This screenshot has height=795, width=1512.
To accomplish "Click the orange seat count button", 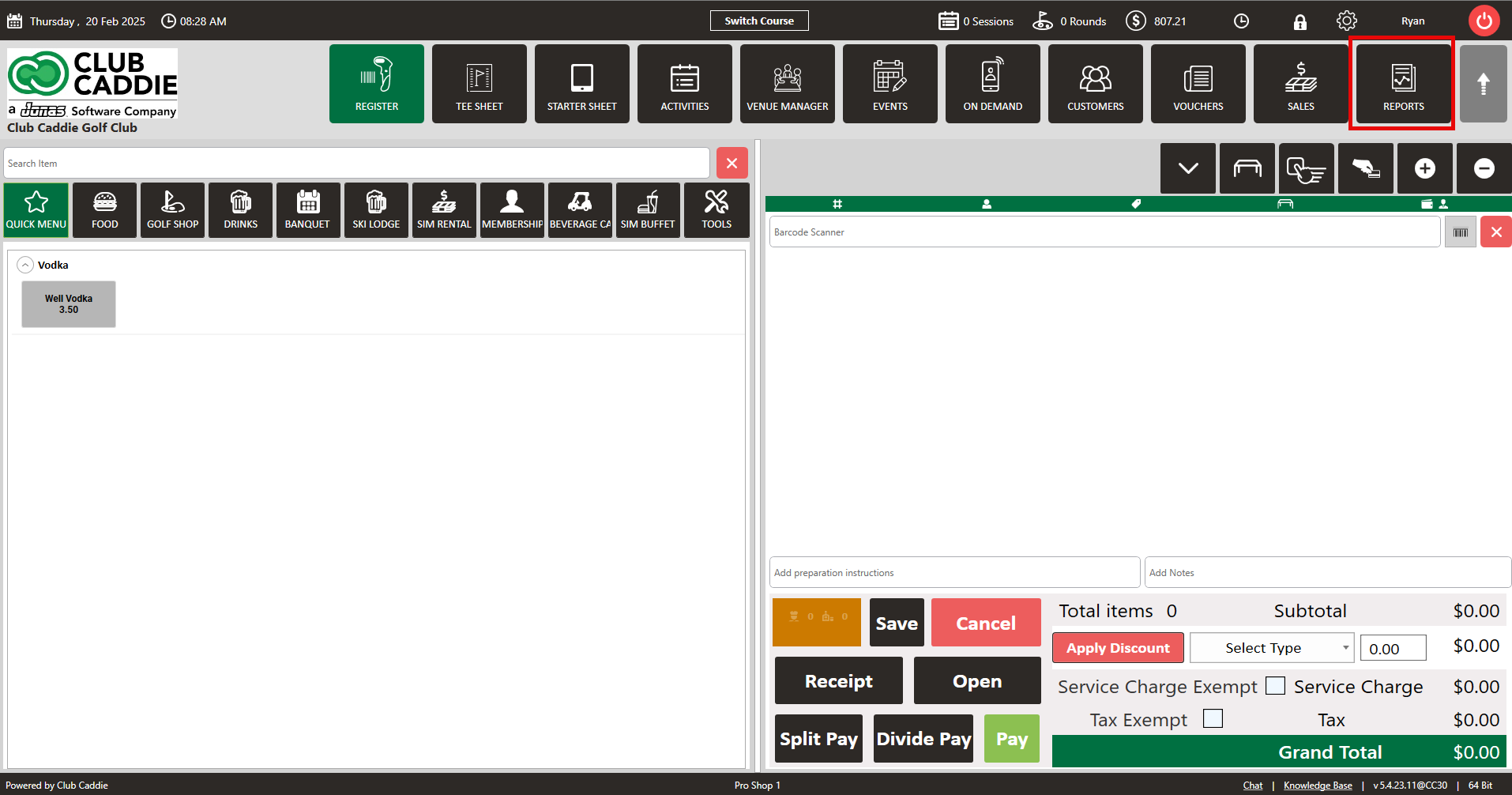I will 817,623.
